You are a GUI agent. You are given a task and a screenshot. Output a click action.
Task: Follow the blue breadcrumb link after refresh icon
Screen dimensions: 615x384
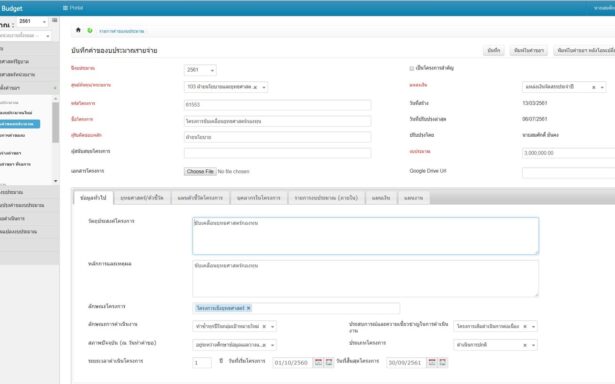click(122, 31)
